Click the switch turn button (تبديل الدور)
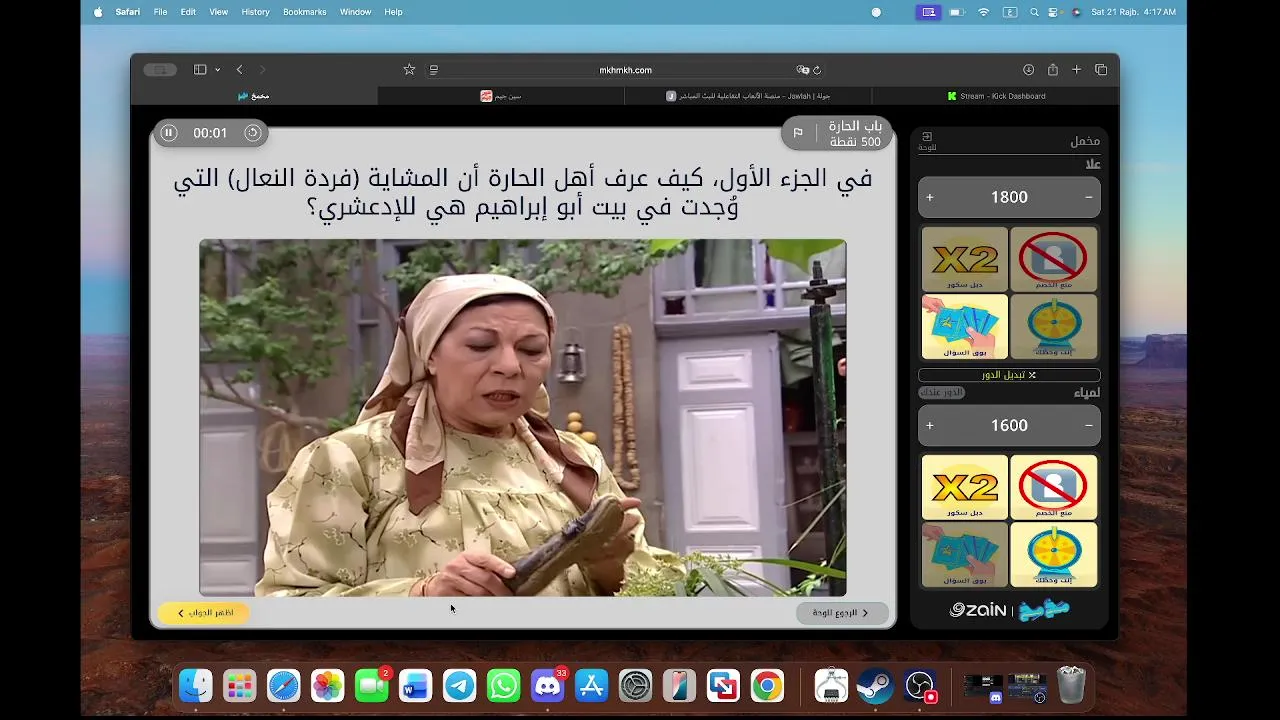The width and height of the screenshot is (1280, 720). [x=1009, y=375]
